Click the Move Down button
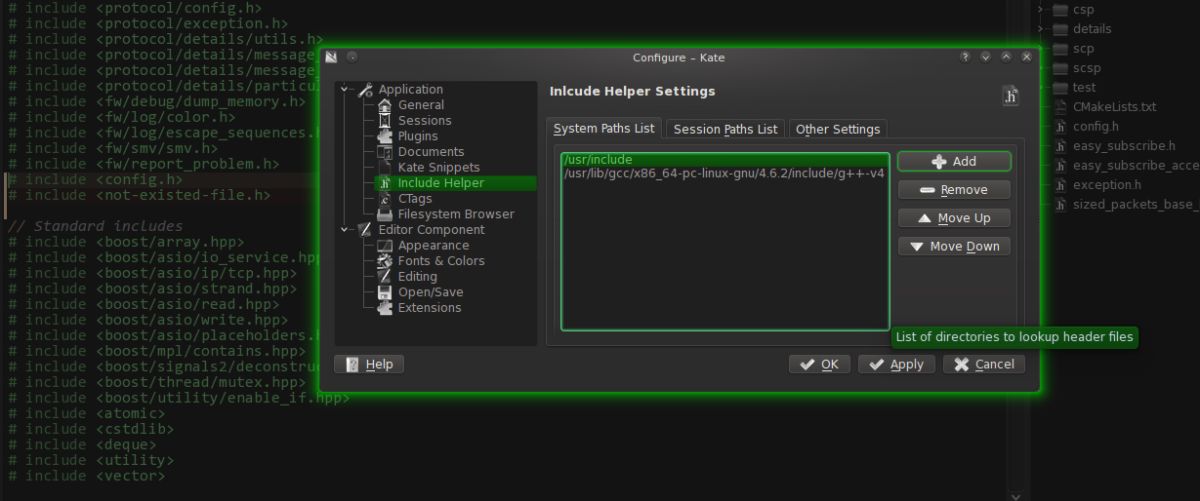The image size is (1200, 501). pos(954,246)
